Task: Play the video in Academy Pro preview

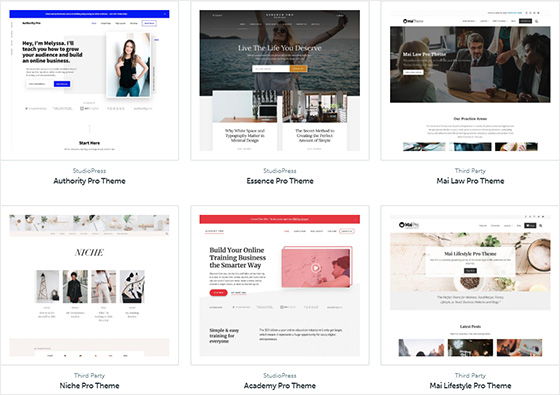Action: (x=315, y=268)
